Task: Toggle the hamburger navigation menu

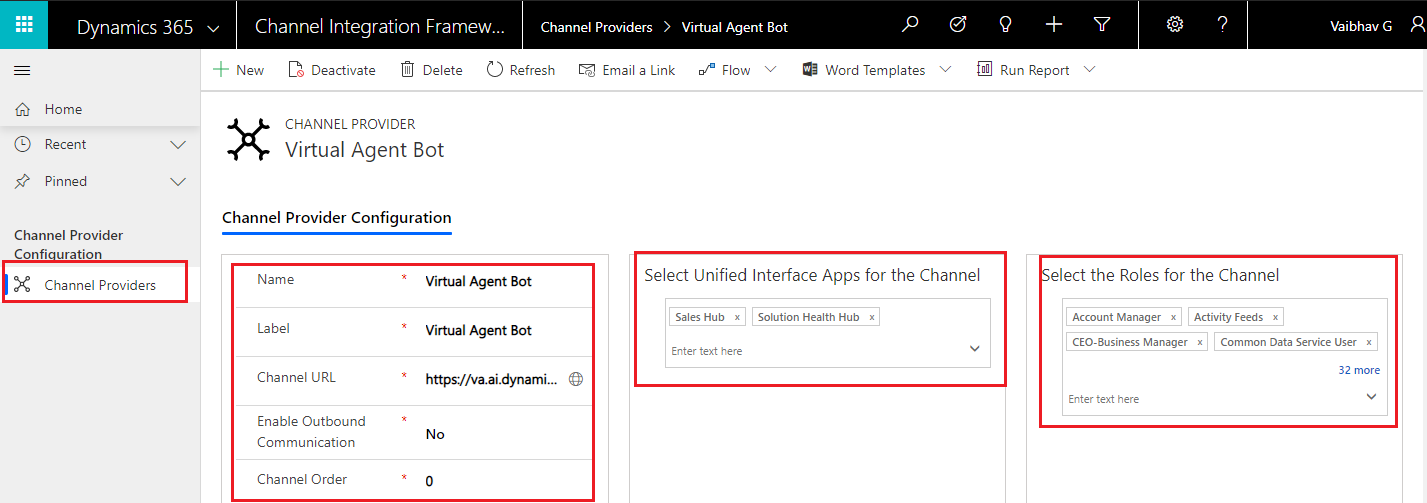Action: (x=22, y=70)
